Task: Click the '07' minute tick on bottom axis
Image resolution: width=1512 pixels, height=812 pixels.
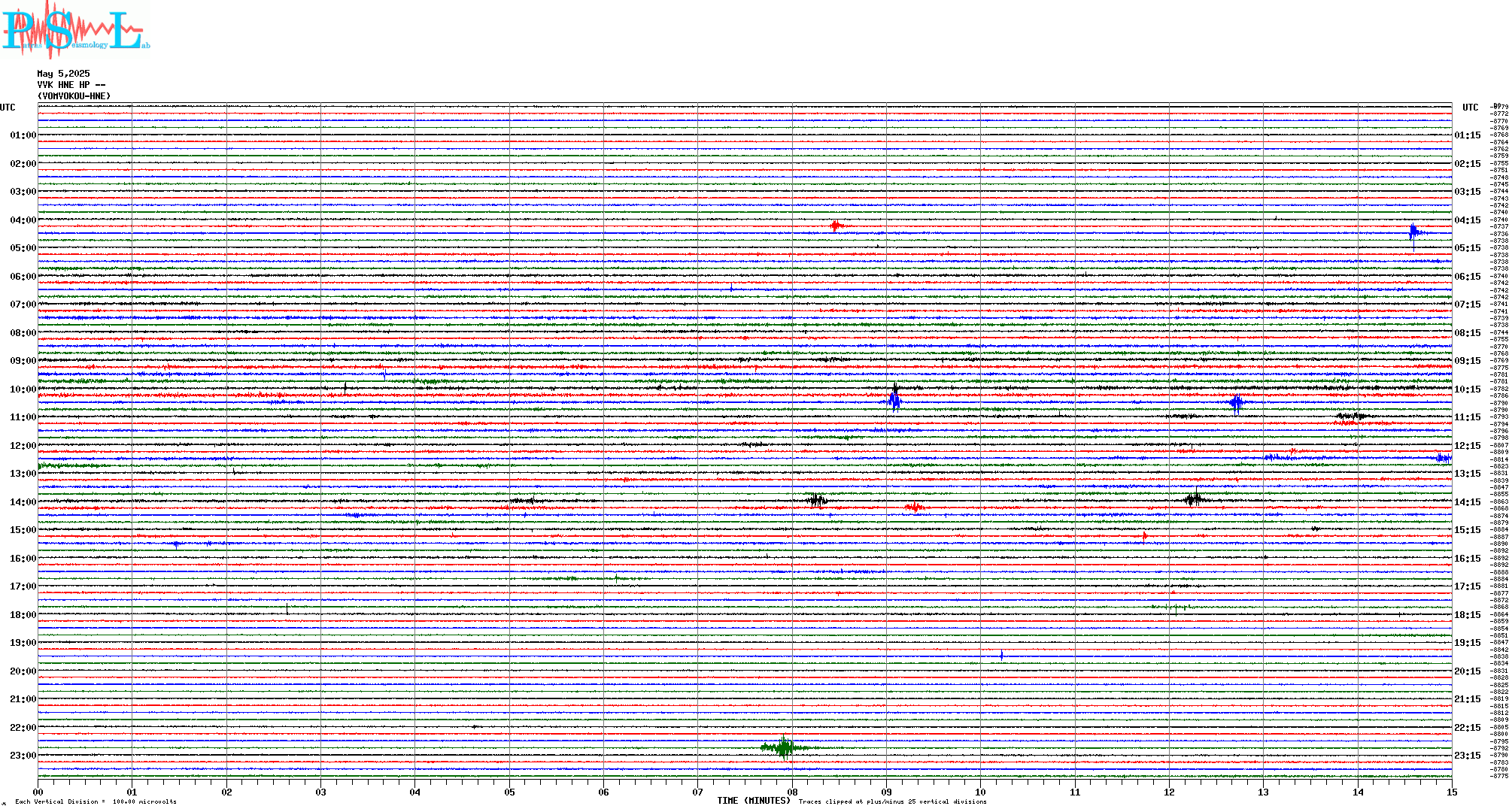Action: coord(698,792)
